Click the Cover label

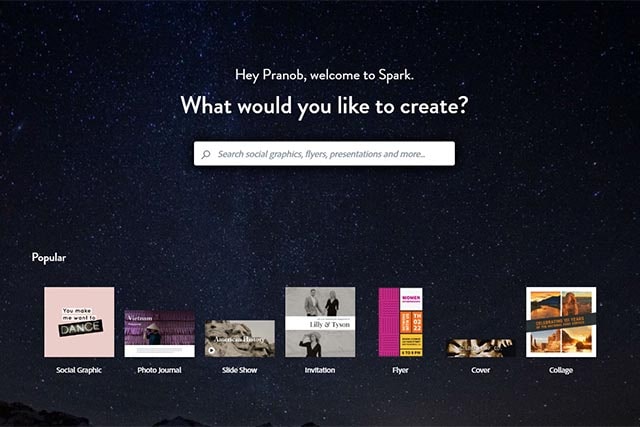click(481, 370)
